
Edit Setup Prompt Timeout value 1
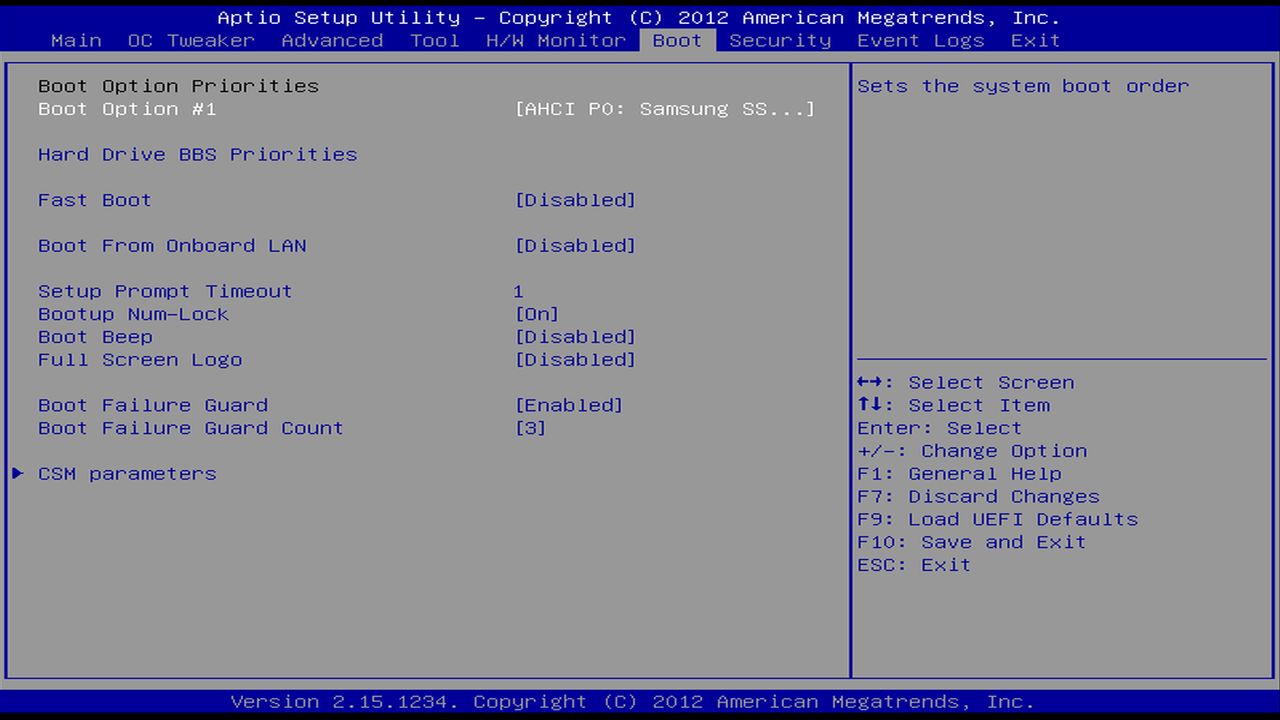tap(518, 291)
